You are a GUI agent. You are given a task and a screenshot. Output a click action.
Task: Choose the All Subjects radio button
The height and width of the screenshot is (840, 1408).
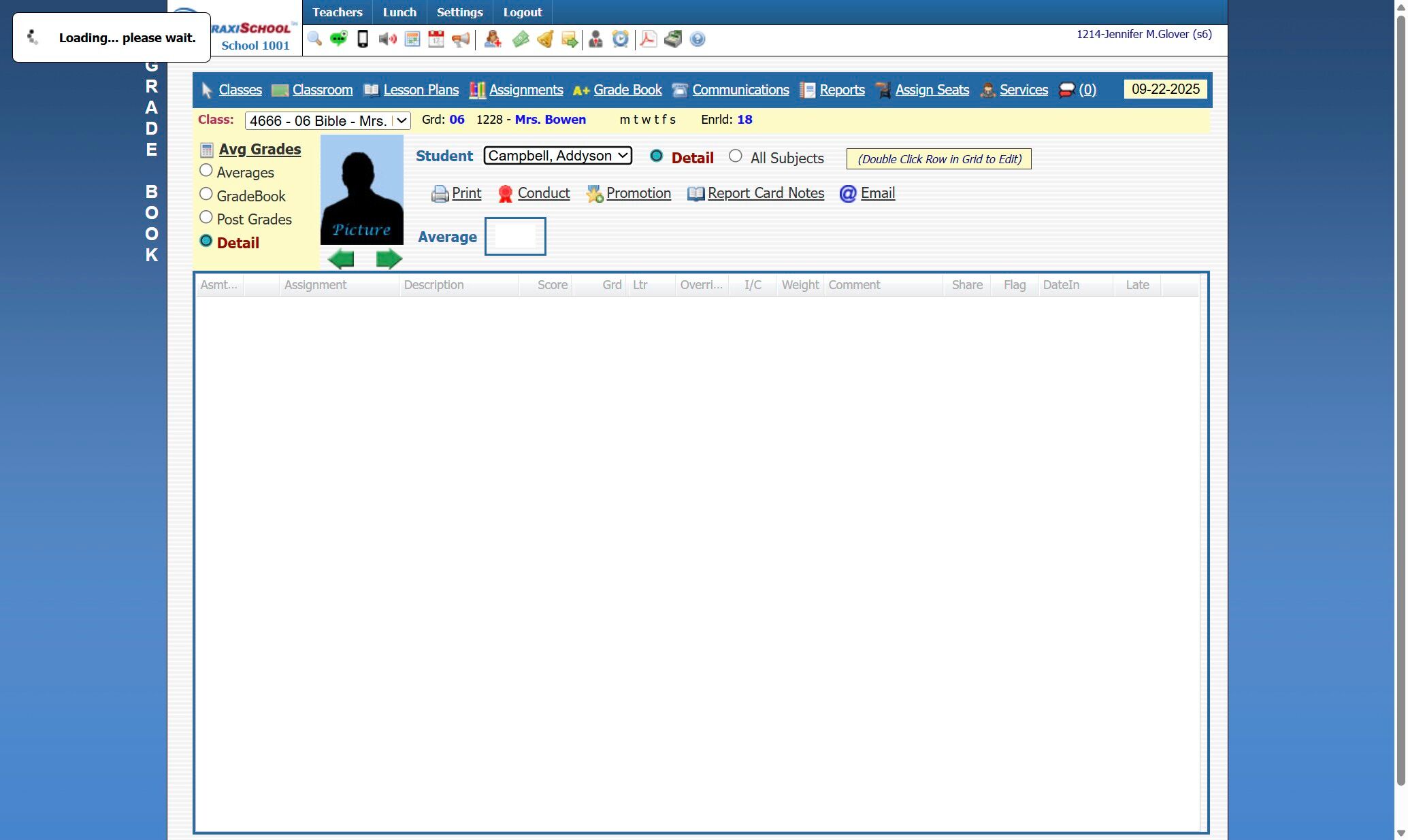tap(736, 156)
